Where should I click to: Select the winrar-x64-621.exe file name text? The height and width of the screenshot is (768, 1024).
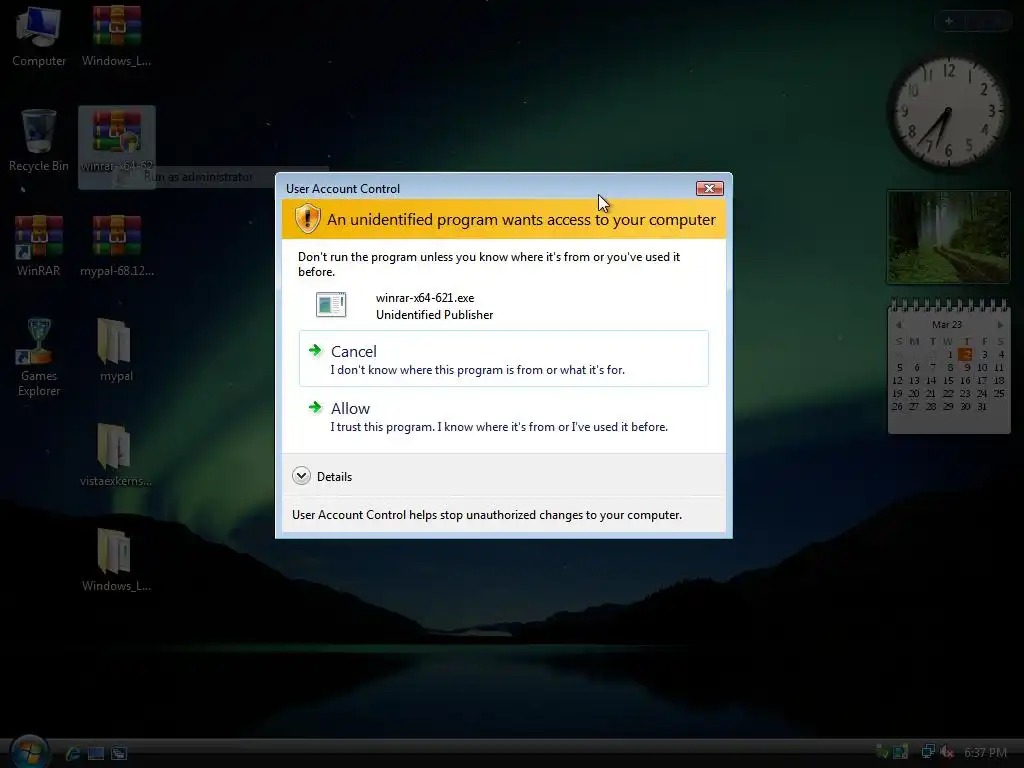tap(425, 298)
